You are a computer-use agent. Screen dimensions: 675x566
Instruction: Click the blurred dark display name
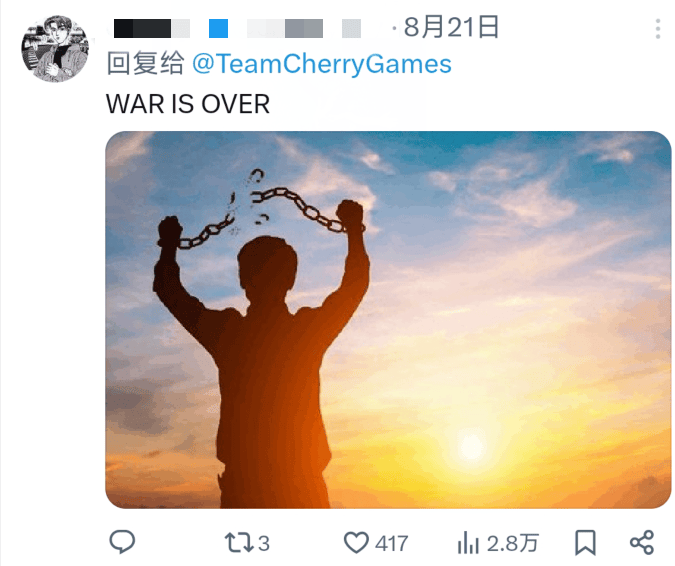[x=152, y=28]
